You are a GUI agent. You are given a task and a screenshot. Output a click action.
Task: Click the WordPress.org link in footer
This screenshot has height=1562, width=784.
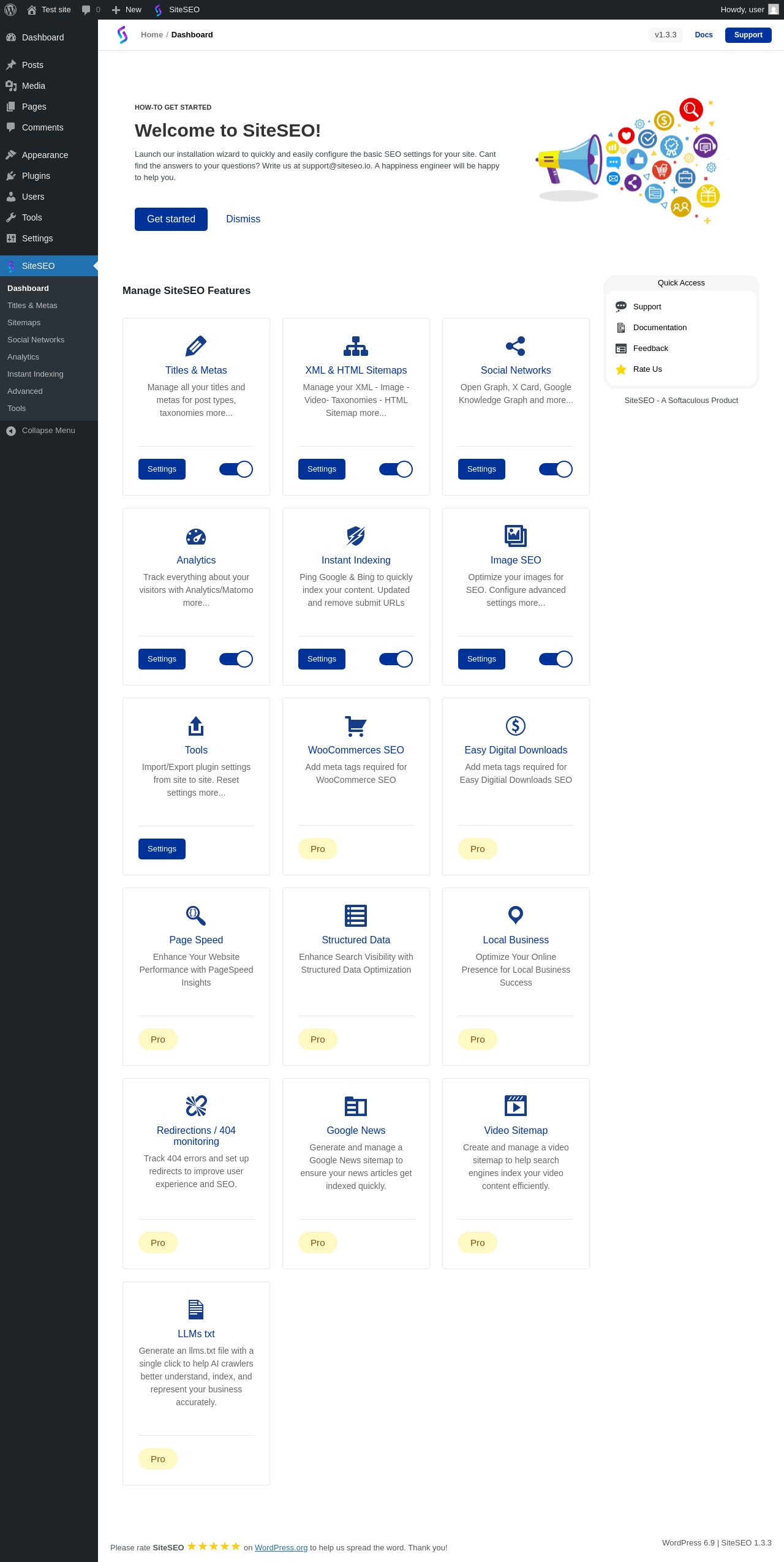pos(281,1547)
